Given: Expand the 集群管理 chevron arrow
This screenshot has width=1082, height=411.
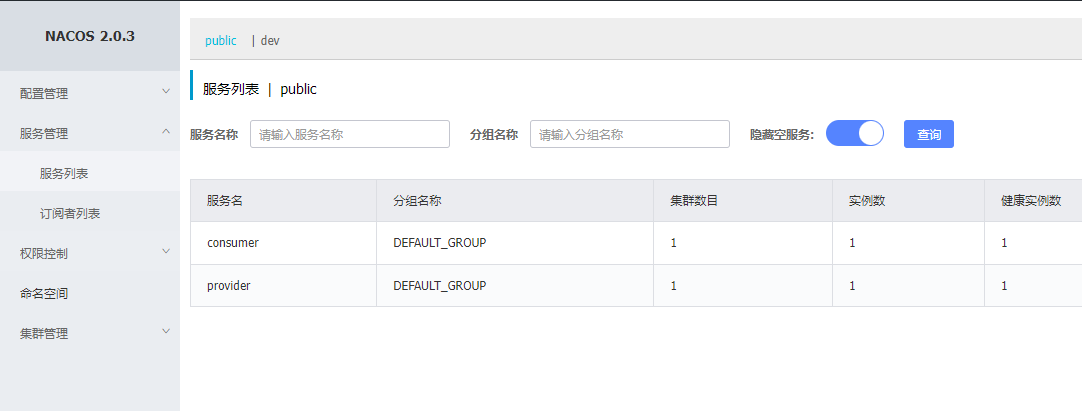Looking at the screenshot, I should point(166,333).
